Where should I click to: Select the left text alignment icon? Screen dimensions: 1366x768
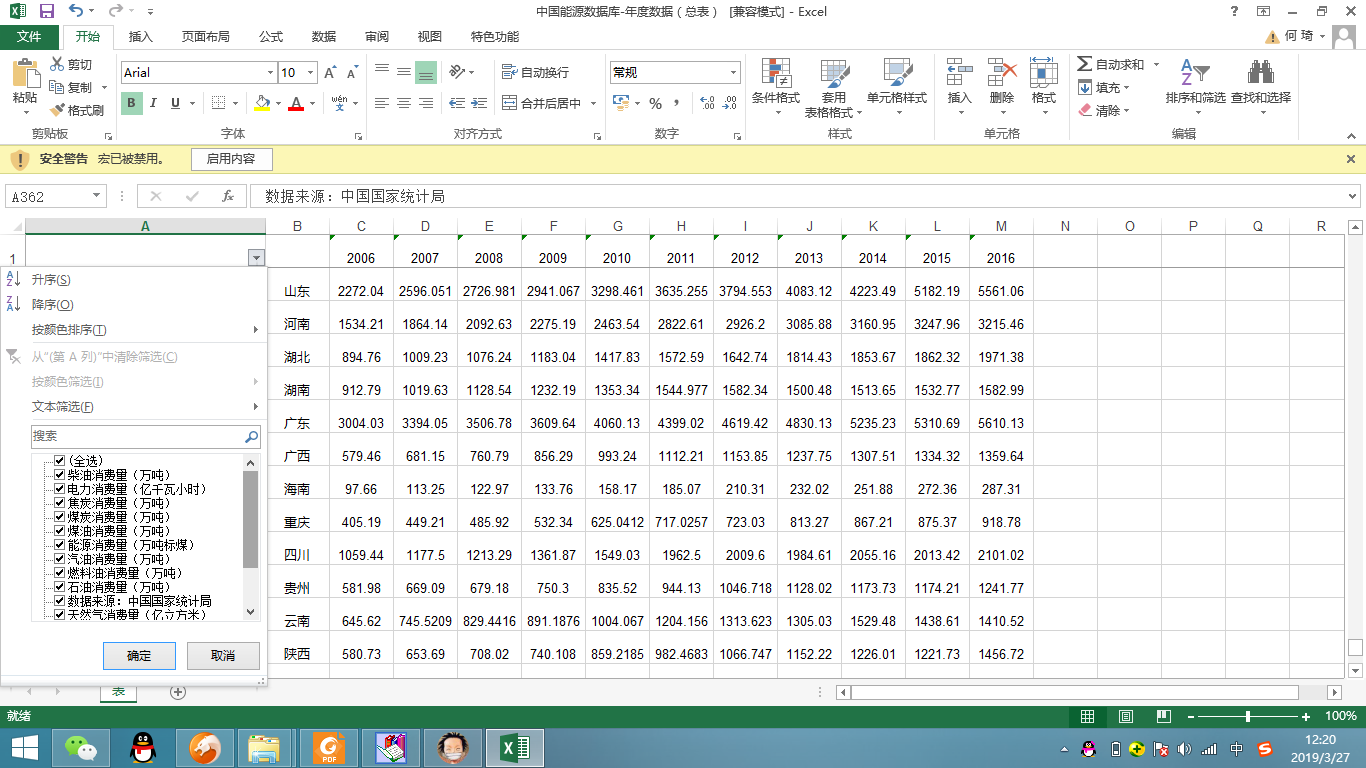click(x=382, y=103)
